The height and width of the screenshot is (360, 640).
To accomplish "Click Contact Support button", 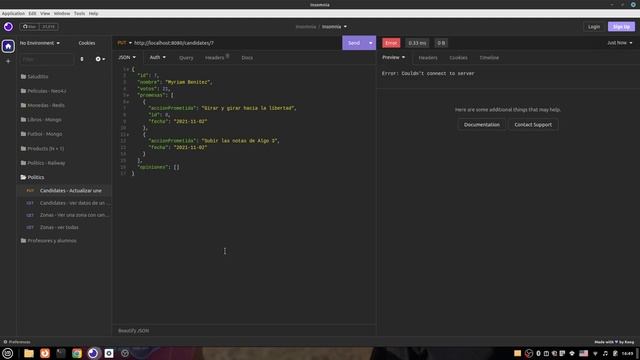I will pos(533,124).
